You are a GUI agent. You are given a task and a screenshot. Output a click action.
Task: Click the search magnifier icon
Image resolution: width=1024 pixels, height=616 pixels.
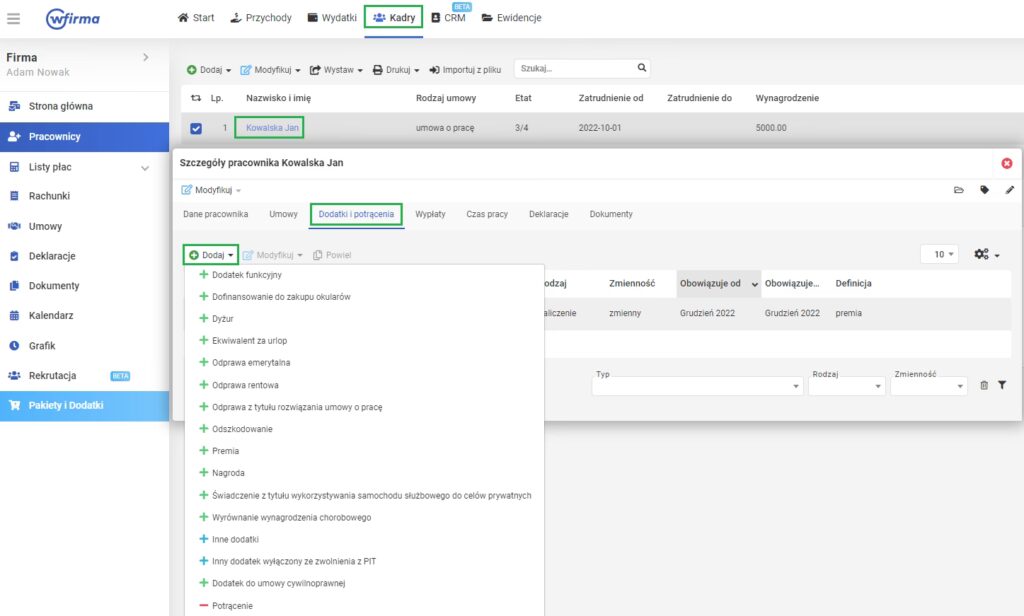642,69
